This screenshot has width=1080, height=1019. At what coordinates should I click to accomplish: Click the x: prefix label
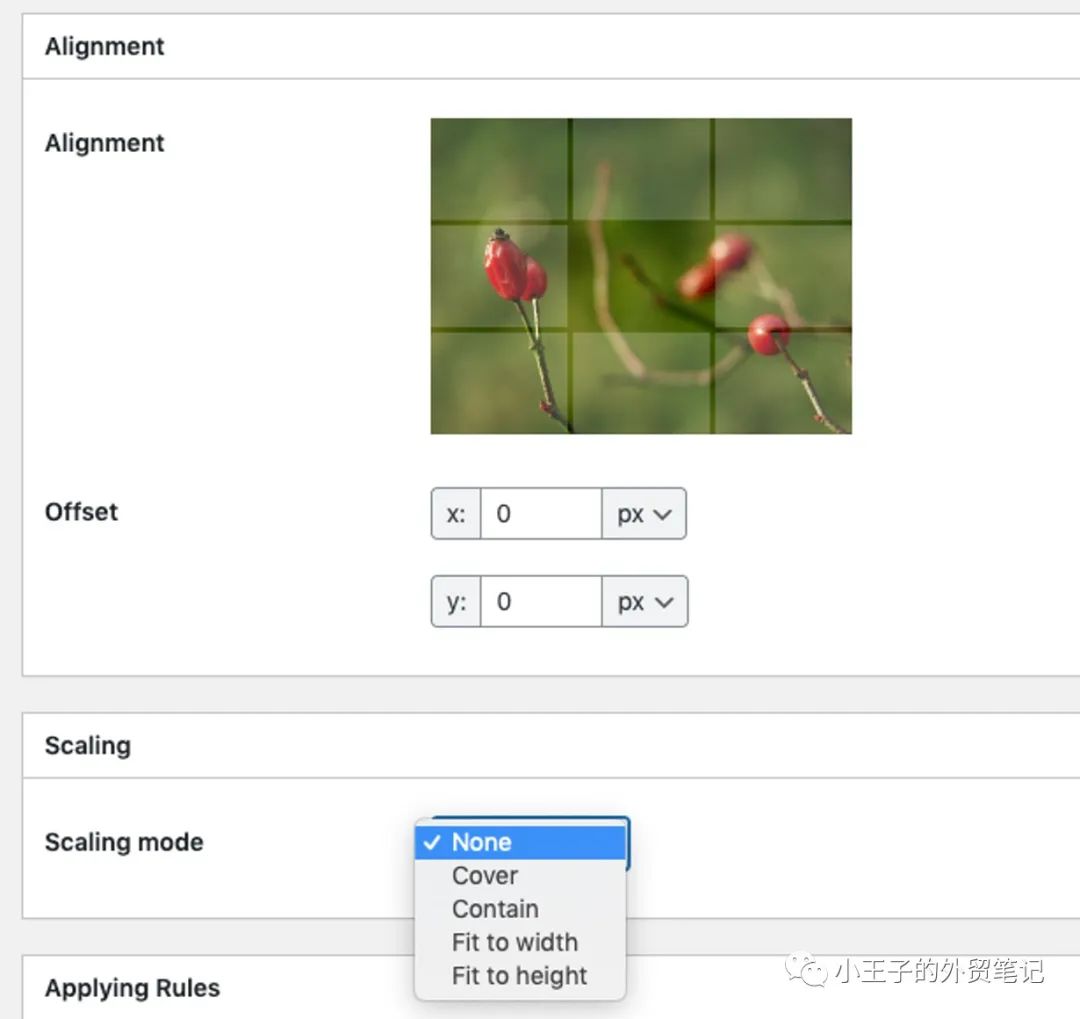(x=456, y=514)
